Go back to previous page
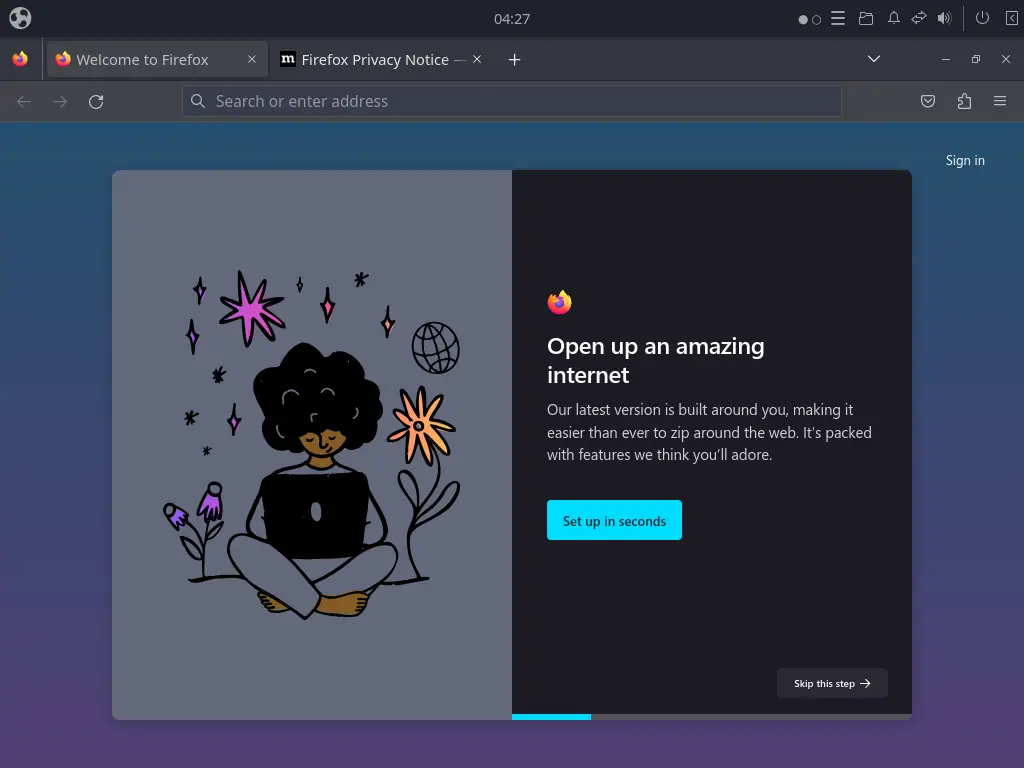 tap(24, 101)
